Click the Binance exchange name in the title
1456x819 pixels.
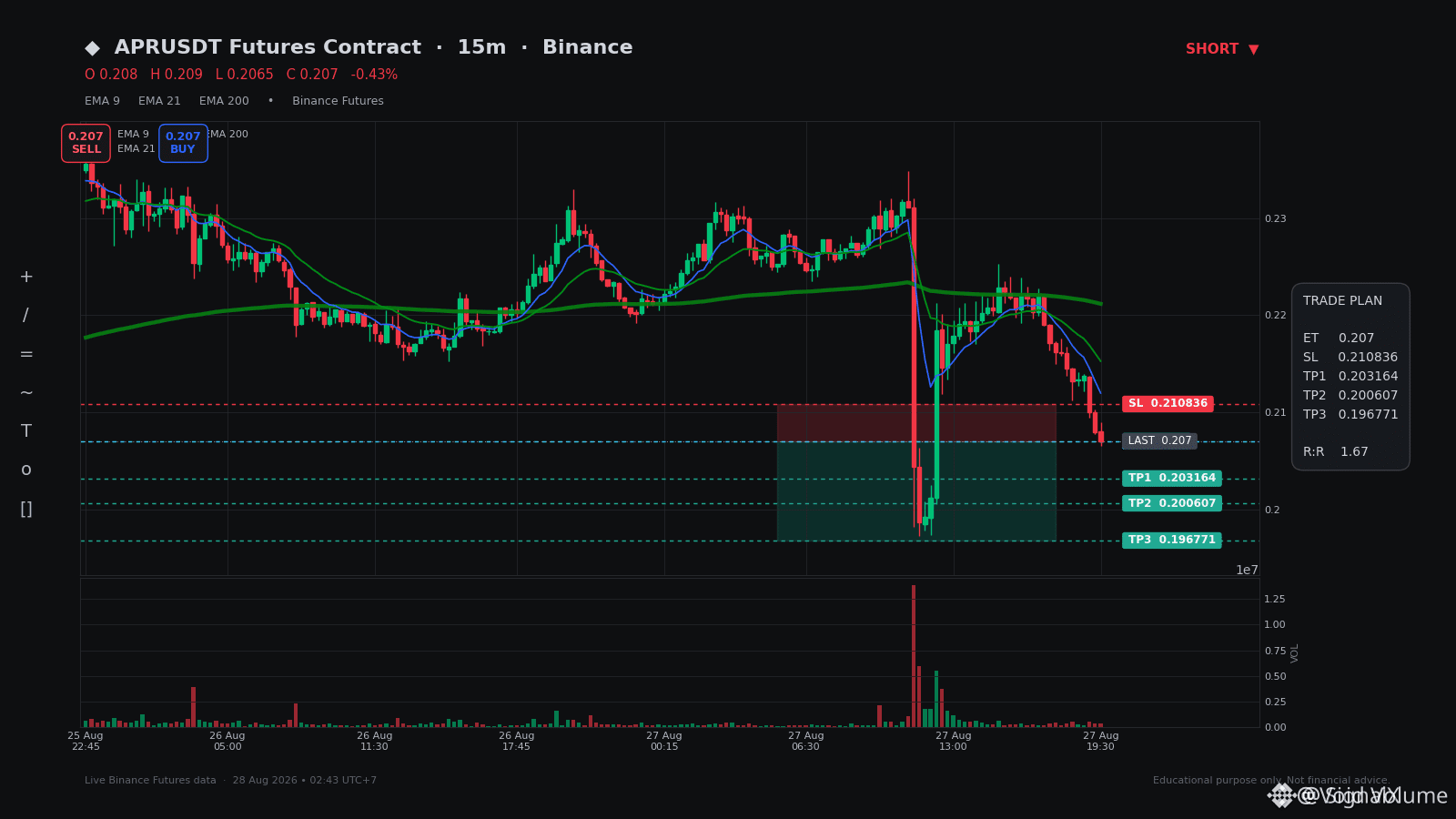pyautogui.click(x=587, y=47)
